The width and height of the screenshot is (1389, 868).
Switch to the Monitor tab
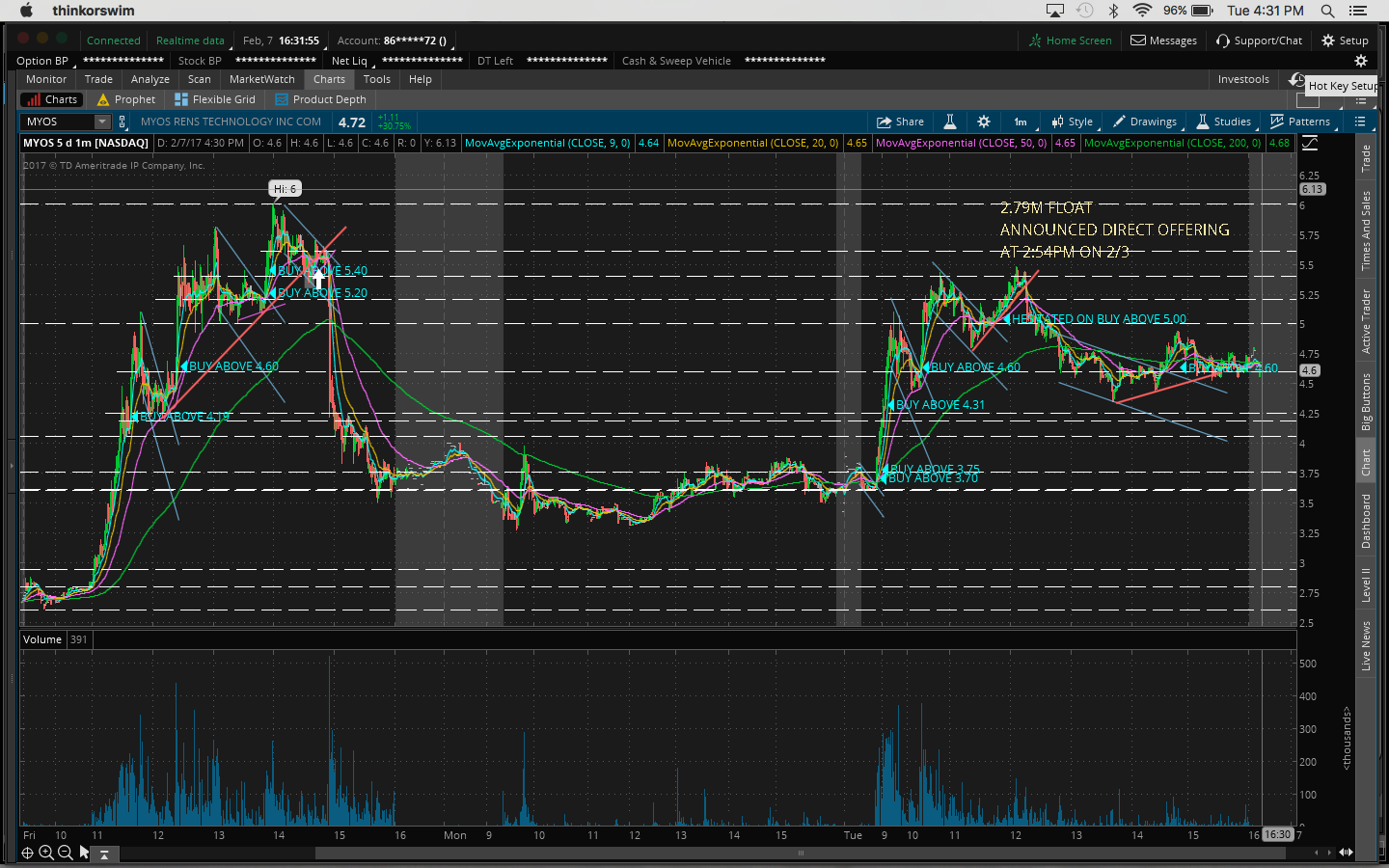46,79
